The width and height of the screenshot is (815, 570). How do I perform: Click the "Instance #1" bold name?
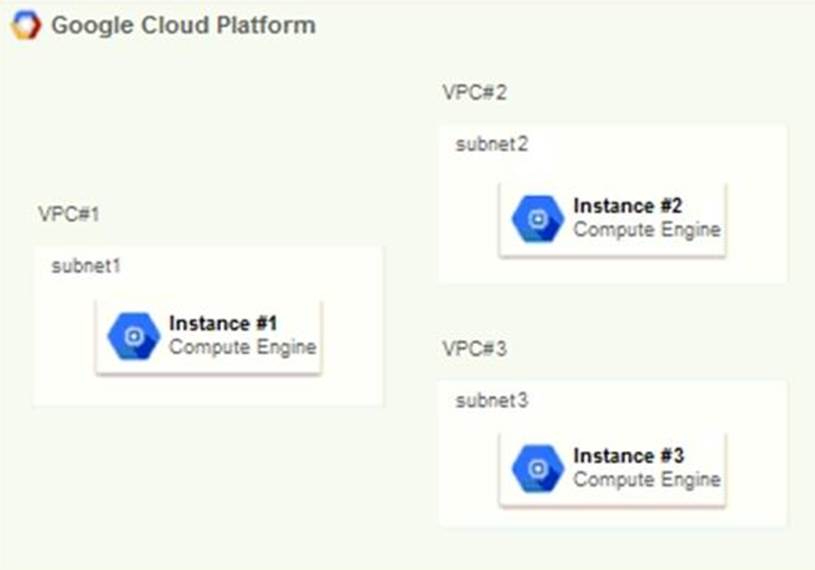coord(223,323)
